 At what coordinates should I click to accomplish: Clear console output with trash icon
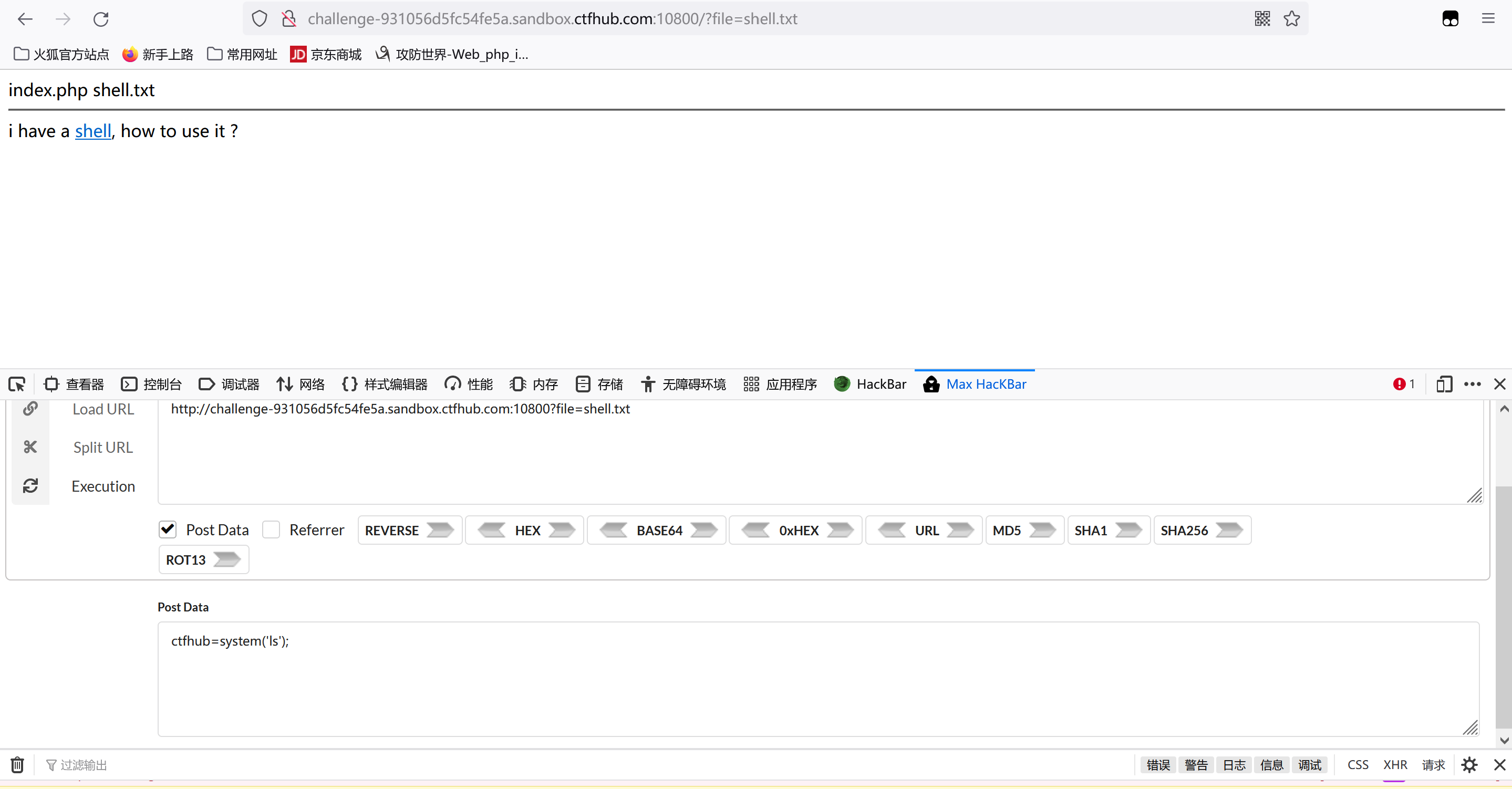pos(18,765)
